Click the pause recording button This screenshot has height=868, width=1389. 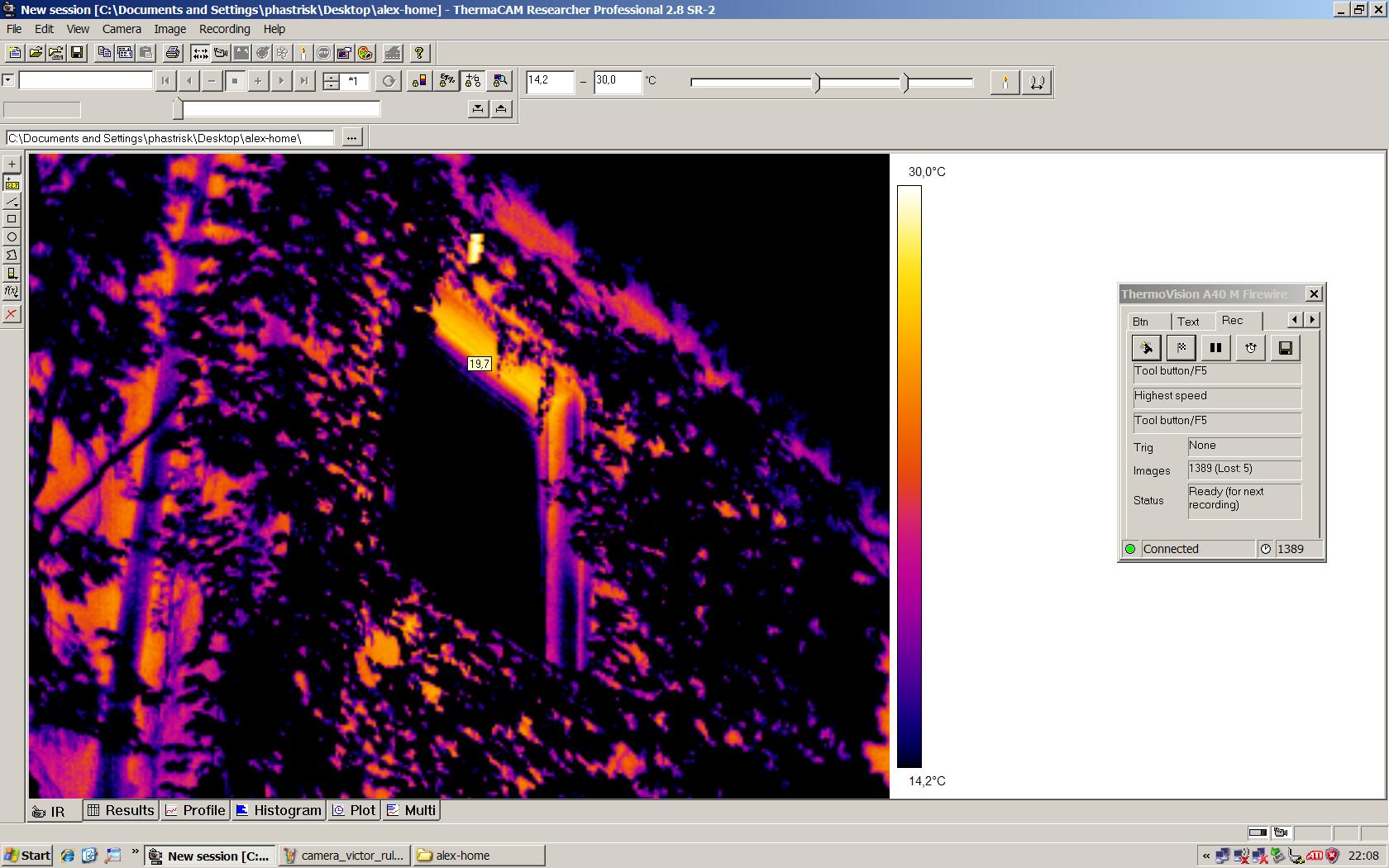point(1215,348)
